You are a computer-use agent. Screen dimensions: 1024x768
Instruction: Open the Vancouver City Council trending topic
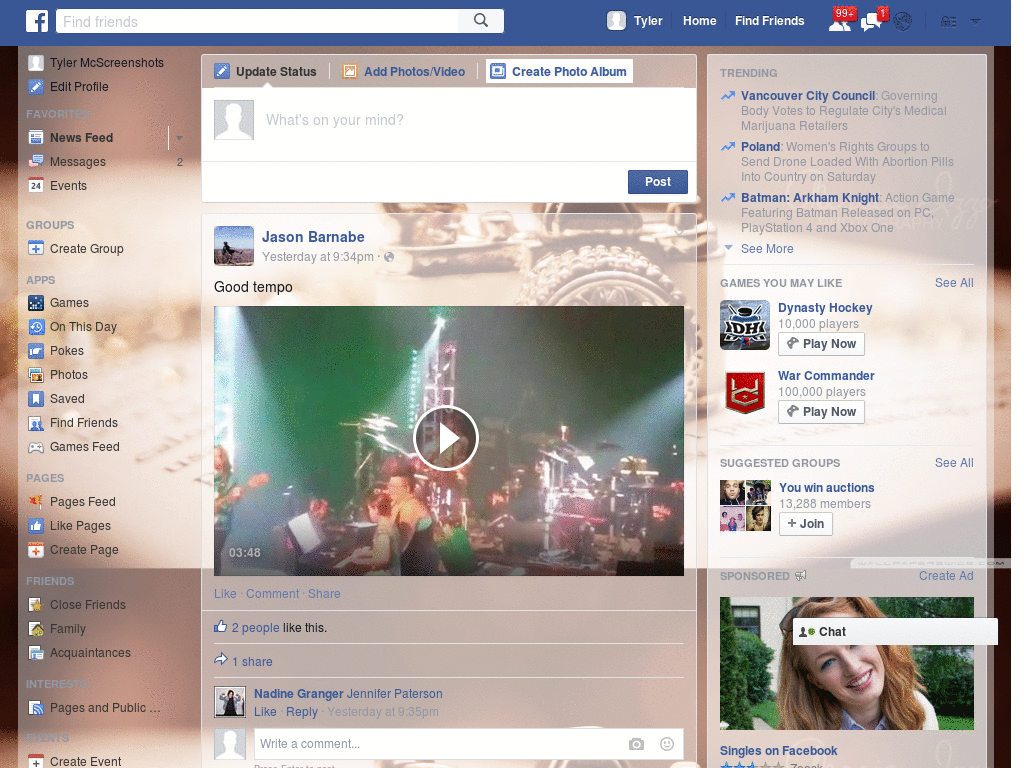808,96
